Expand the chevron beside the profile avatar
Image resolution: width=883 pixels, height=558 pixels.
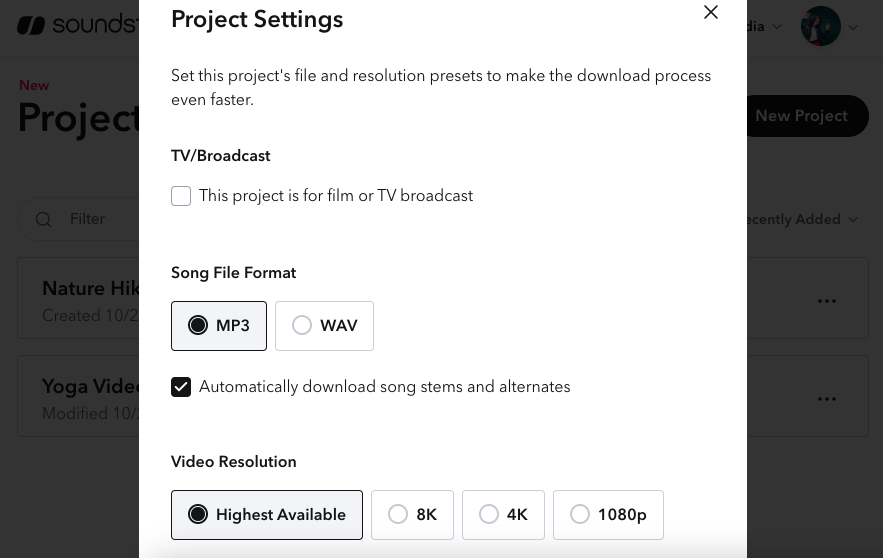[854, 28]
